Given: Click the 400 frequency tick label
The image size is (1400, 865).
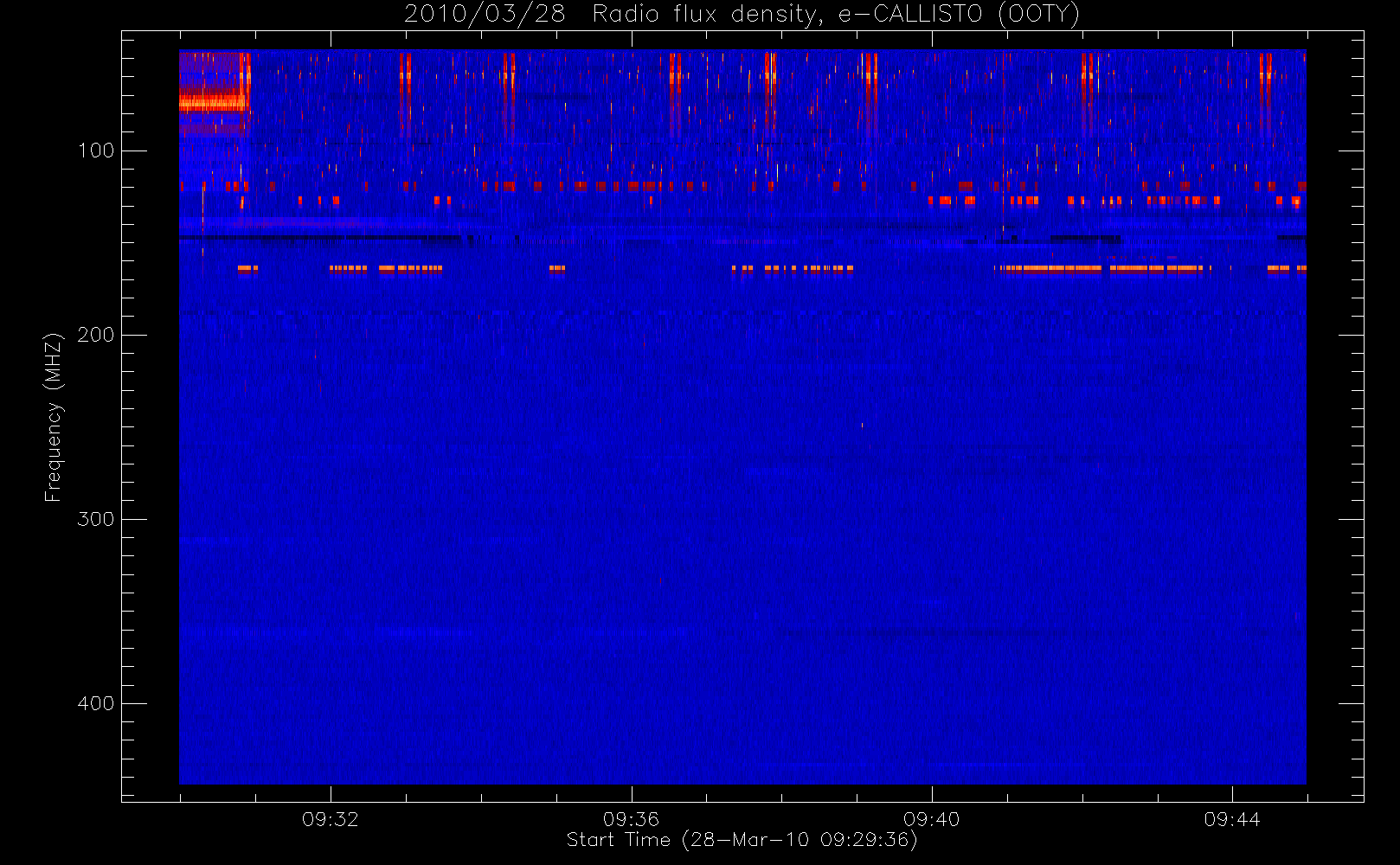Looking at the screenshot, I should click(x=96, y=703).
